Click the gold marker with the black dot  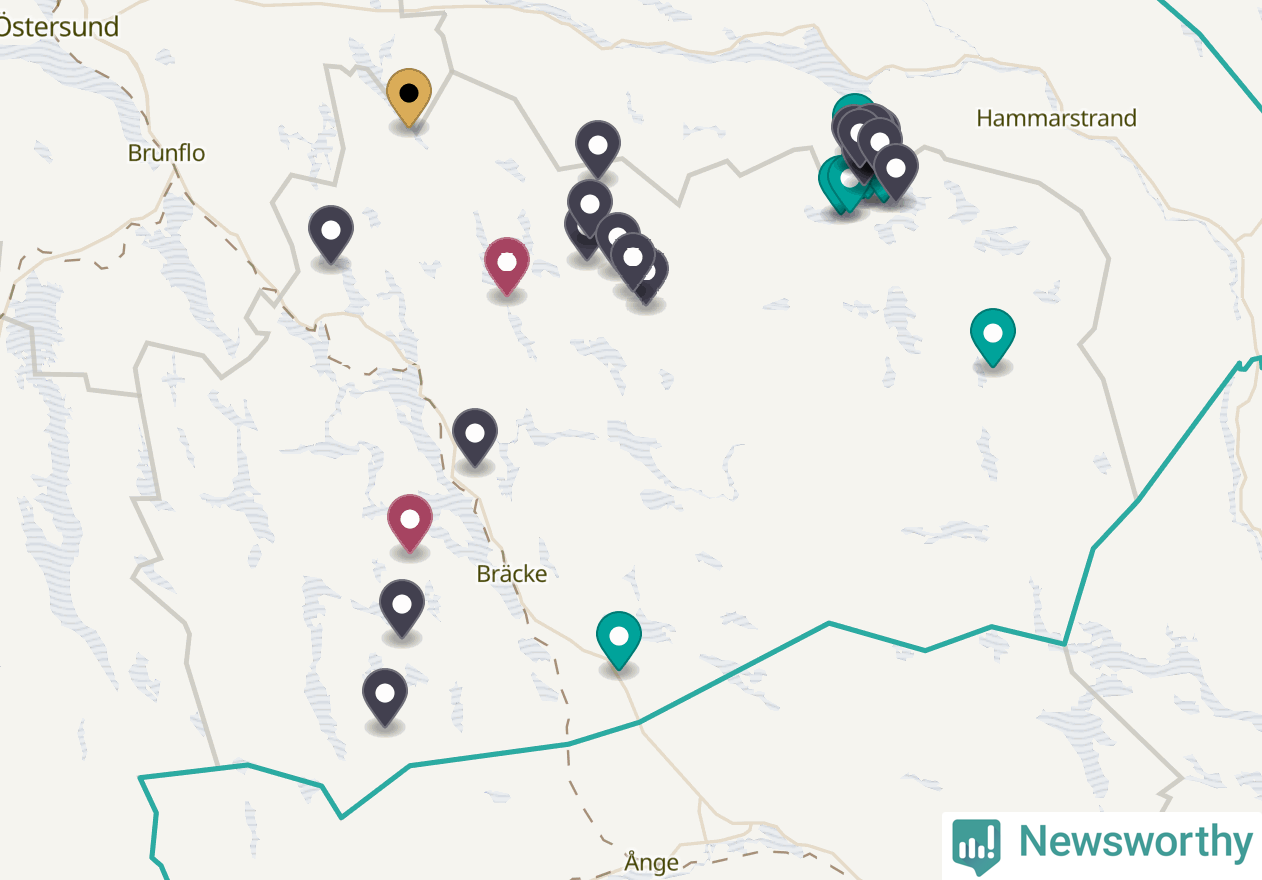(409, 97)
